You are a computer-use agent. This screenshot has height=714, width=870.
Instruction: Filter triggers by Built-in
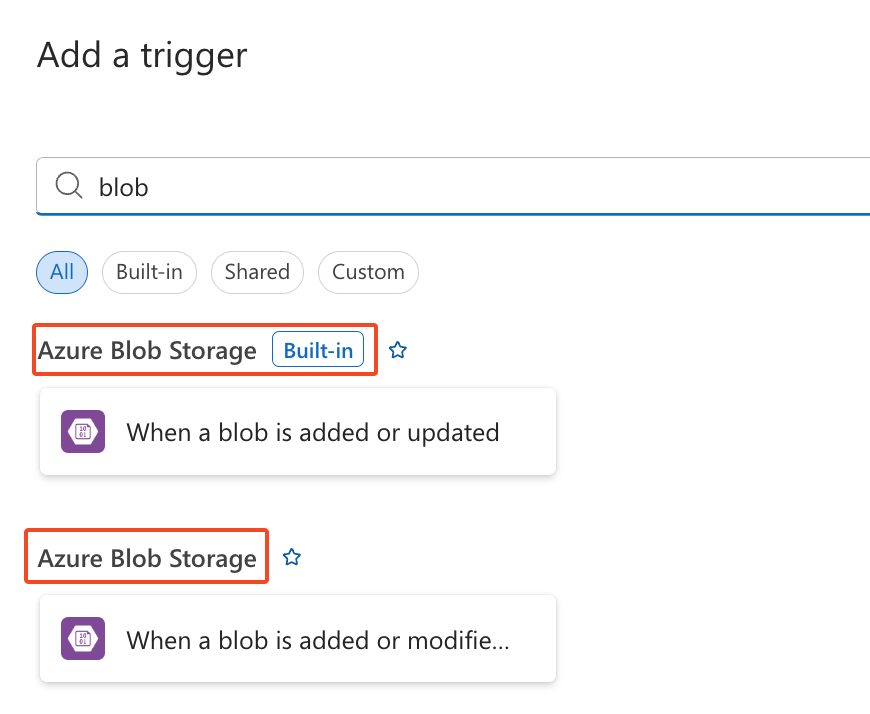coord(149,272)
